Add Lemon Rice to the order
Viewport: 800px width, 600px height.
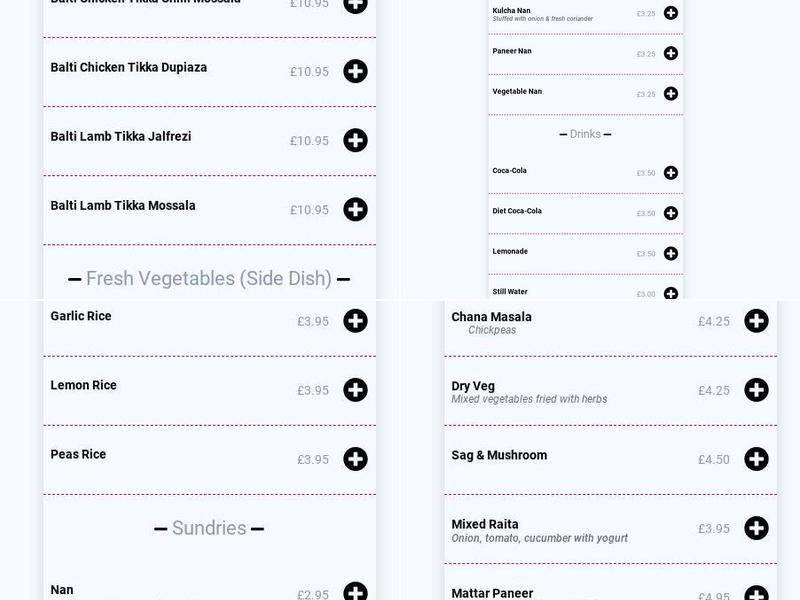point(353,388)
